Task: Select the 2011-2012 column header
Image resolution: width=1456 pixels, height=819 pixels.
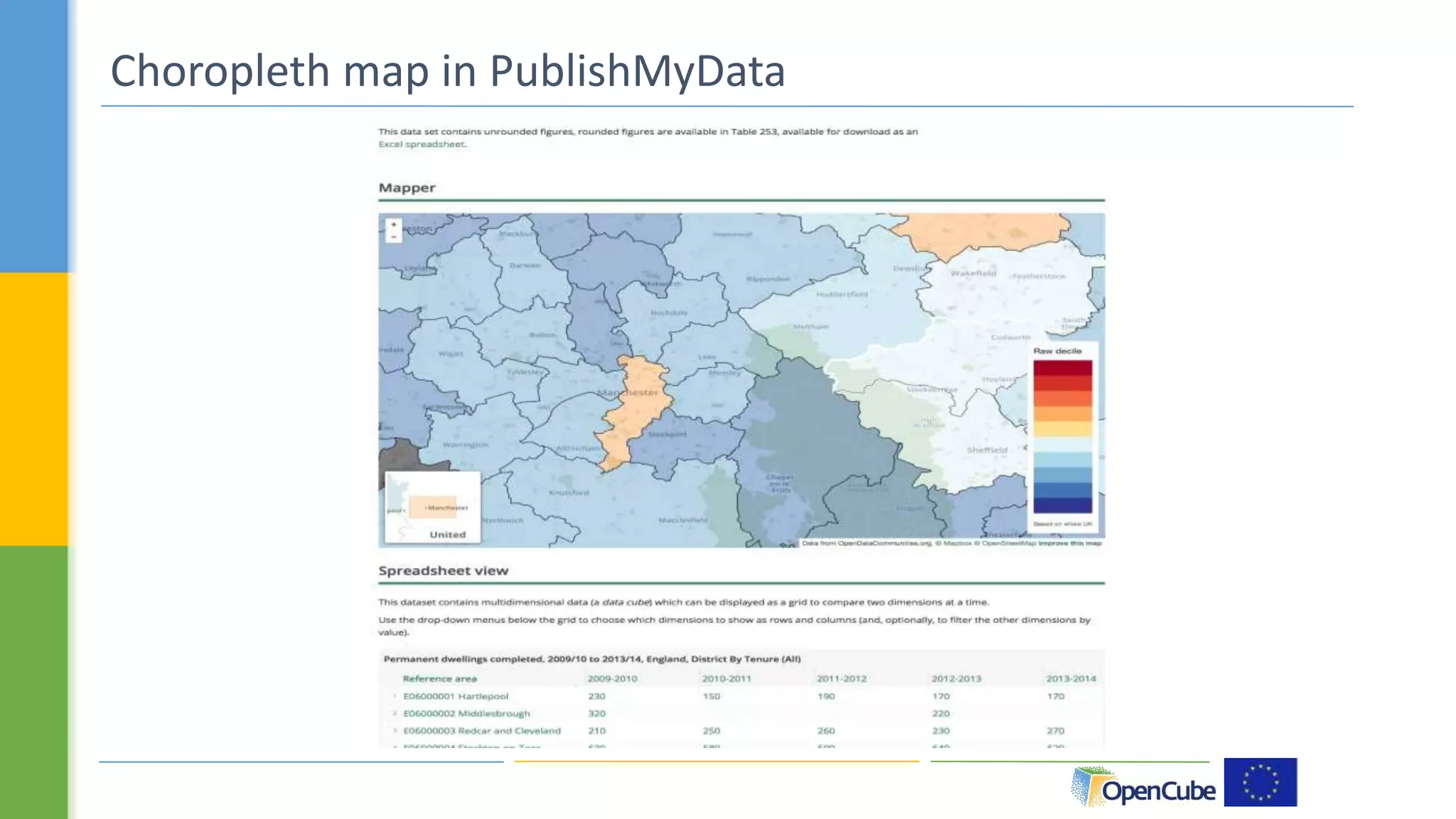Action: tap(842, 679)
